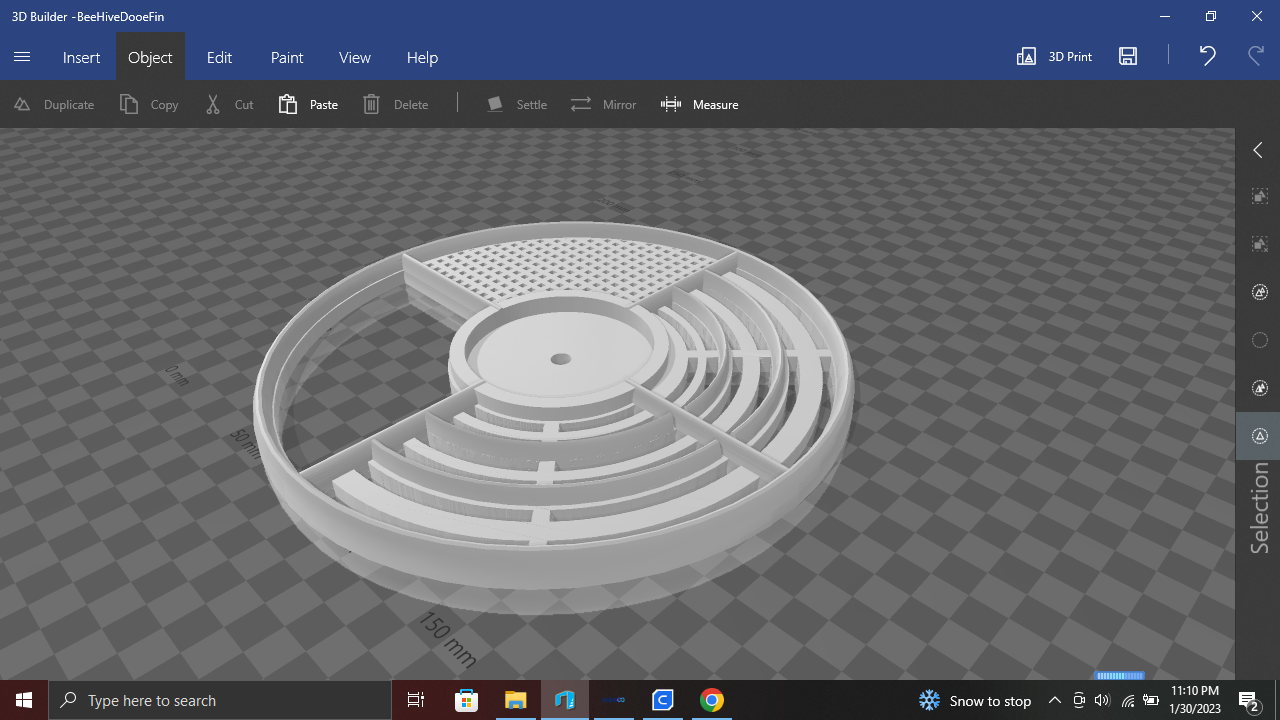Launch Microsoft Store from the taskbar

point(466,700)
